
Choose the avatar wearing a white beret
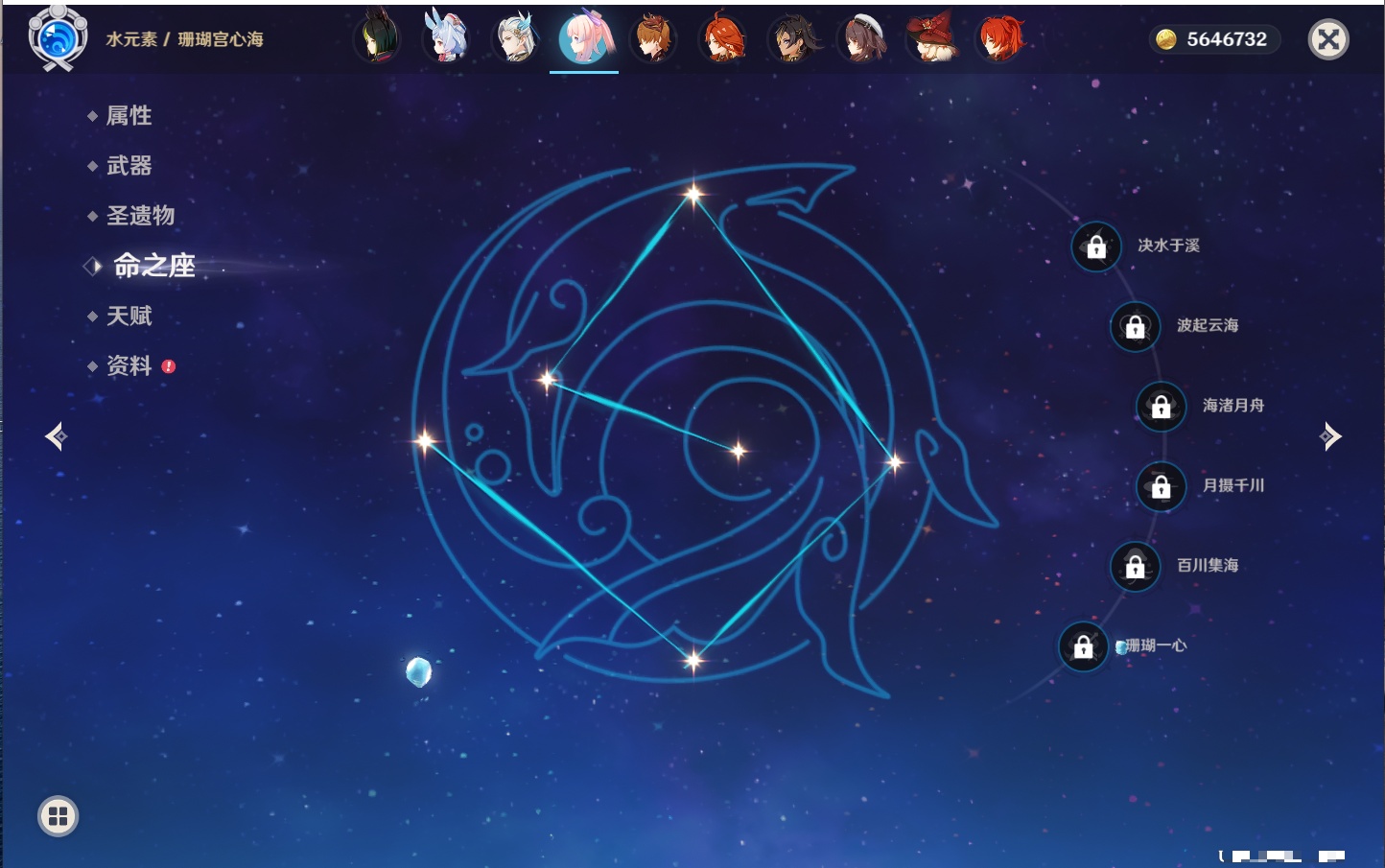tap(862, 38)
